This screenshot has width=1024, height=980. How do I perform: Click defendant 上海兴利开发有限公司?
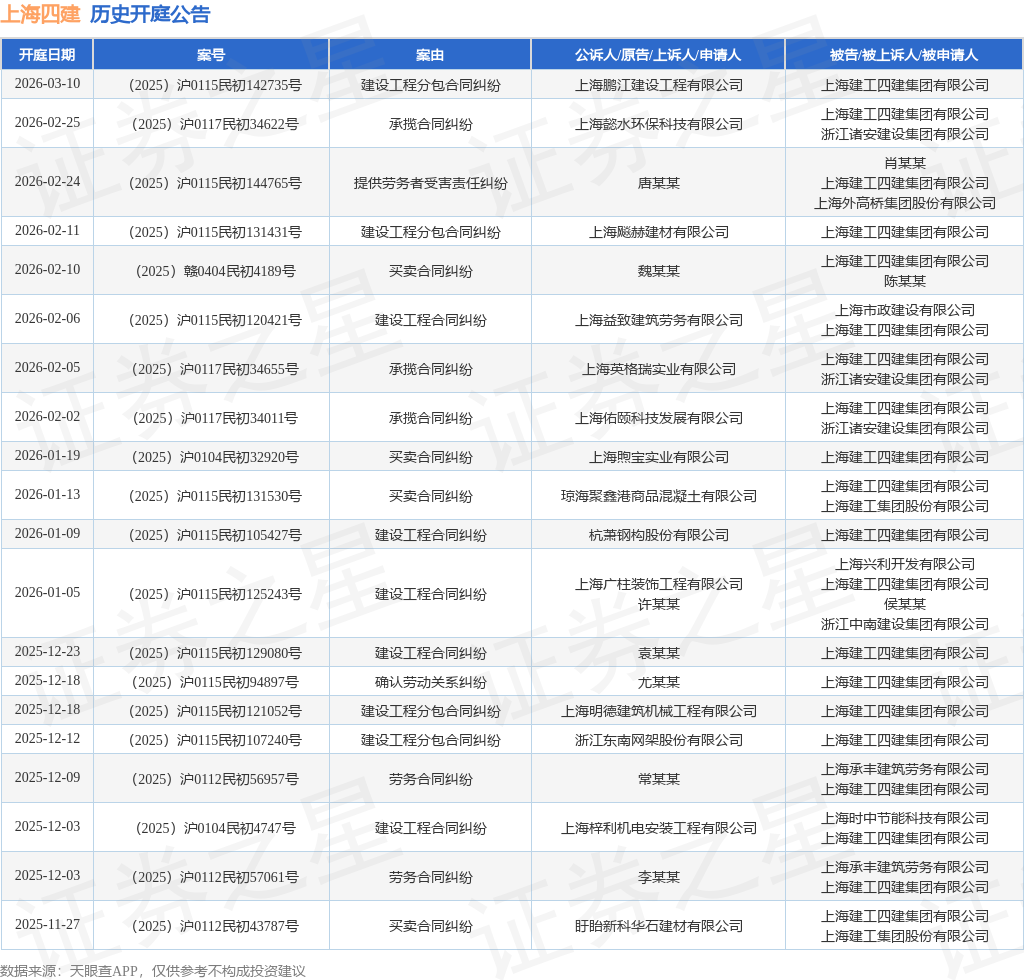pos(904,564)
